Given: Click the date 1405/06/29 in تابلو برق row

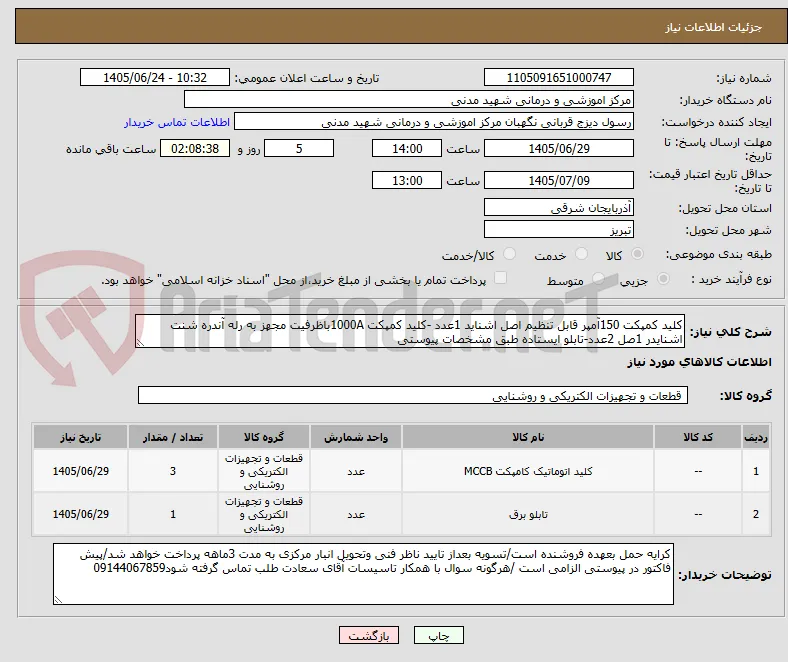Looking at the screenshot, I should (x=80, y=514).
